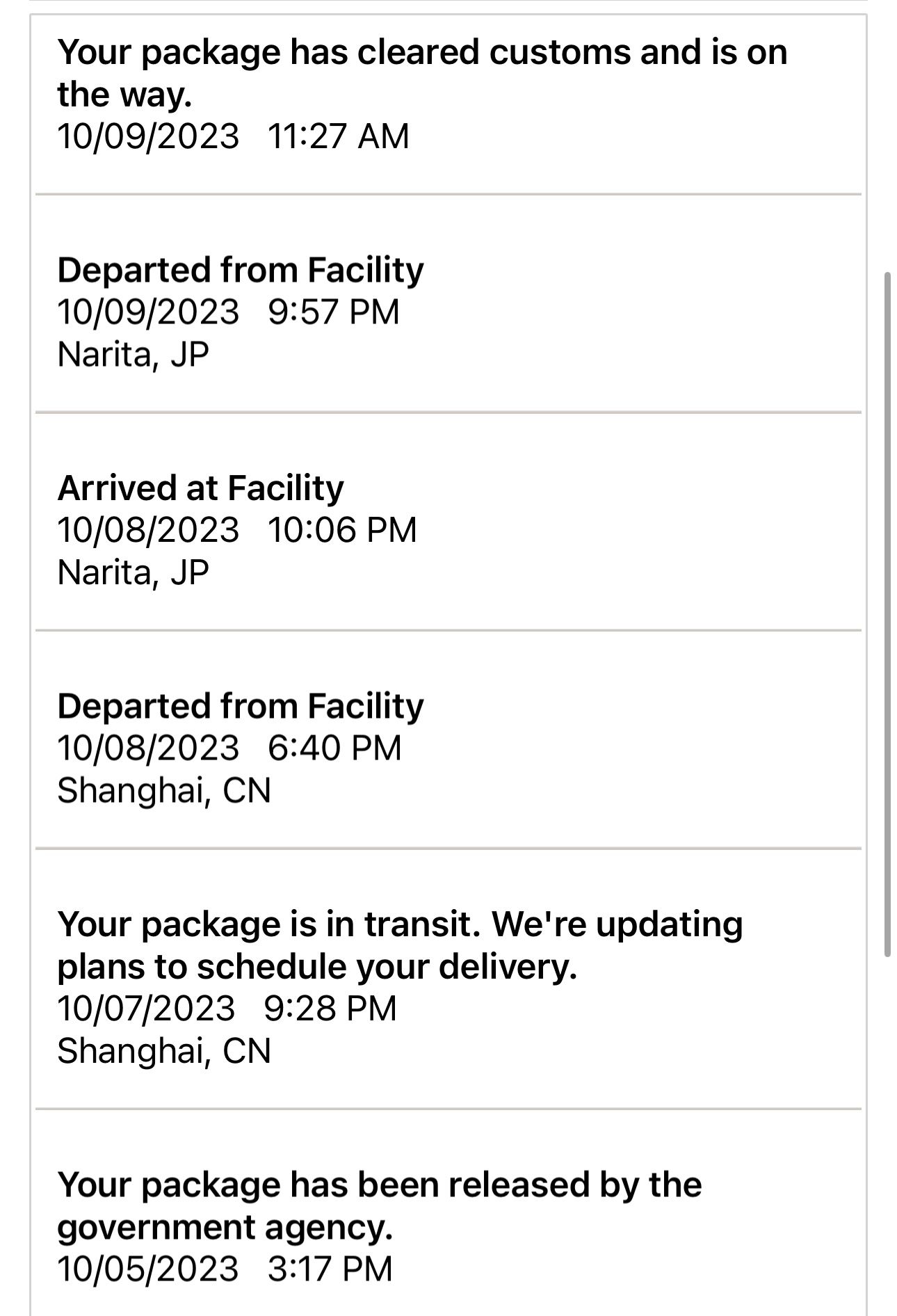Click the 10/05/2023 date
897x1316 pixels.
click(x=148, y=1269)
